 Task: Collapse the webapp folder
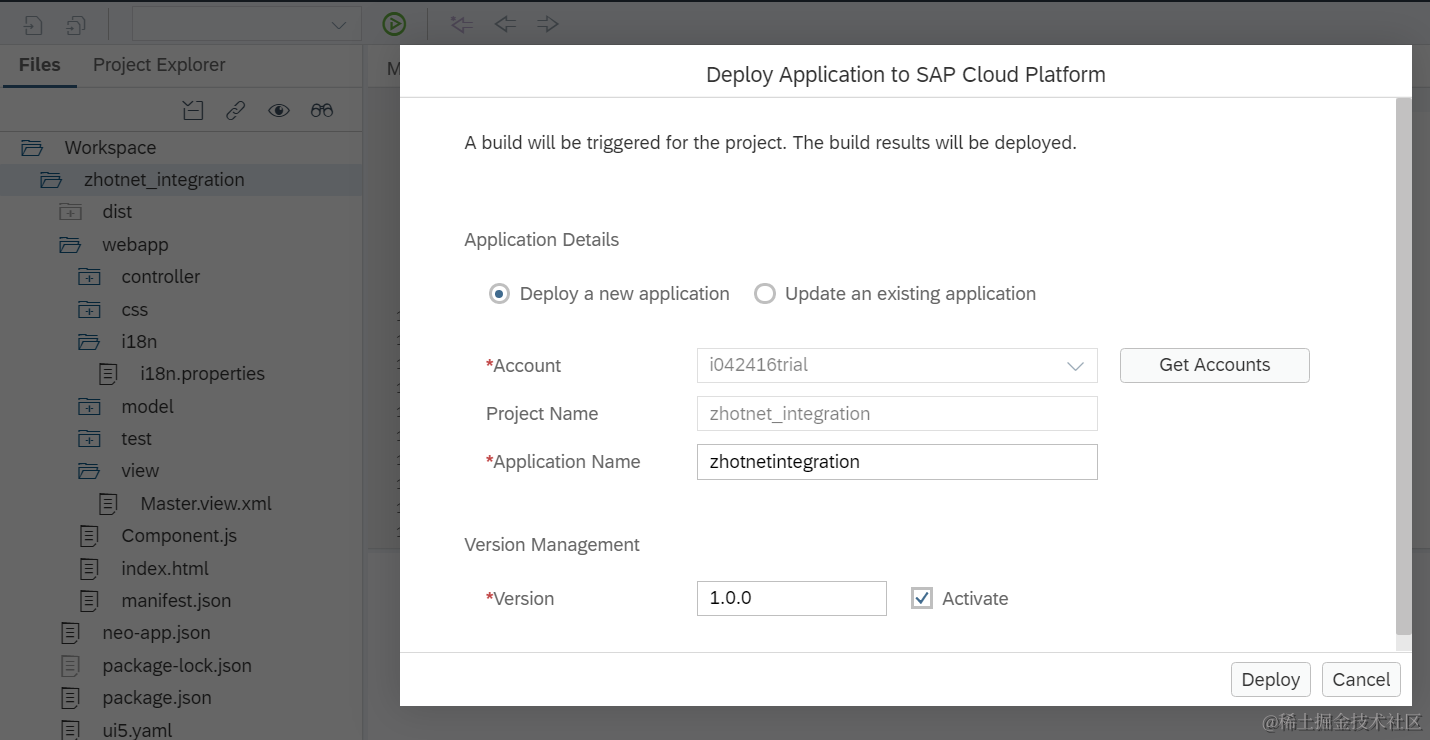70,245
